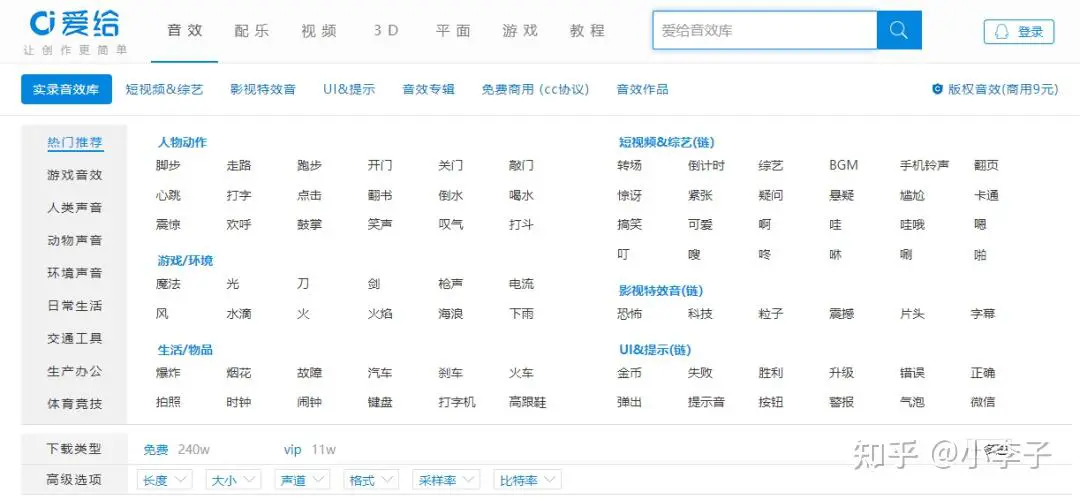The height and width of the screenshot is (500, 1080).
Task: Open the 采样率 dropdown
Action: pyautogui.click(x=446, y=480)
